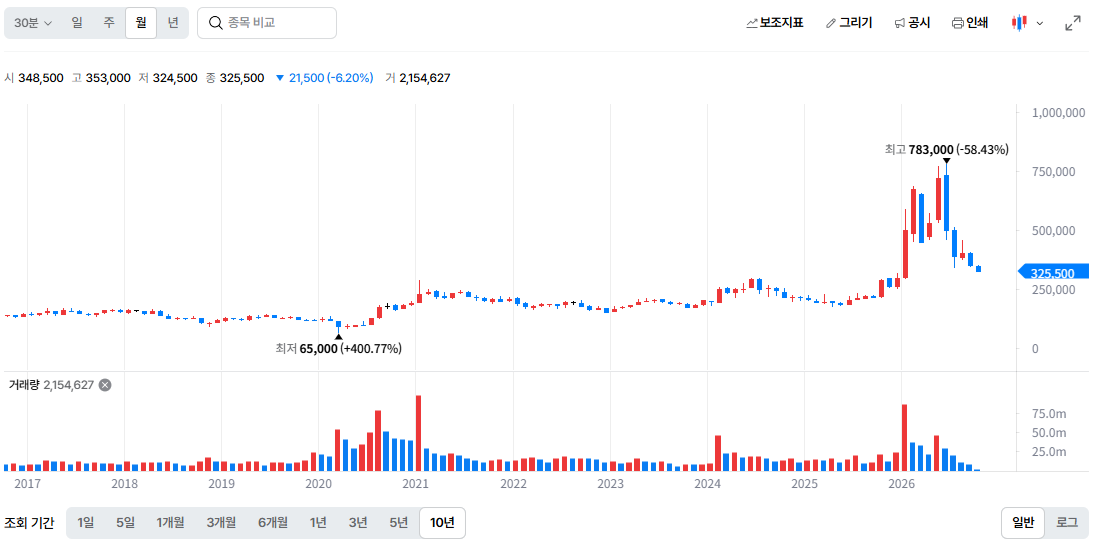
Task: Set lookup period to 3년
Action: pos(358,522)
